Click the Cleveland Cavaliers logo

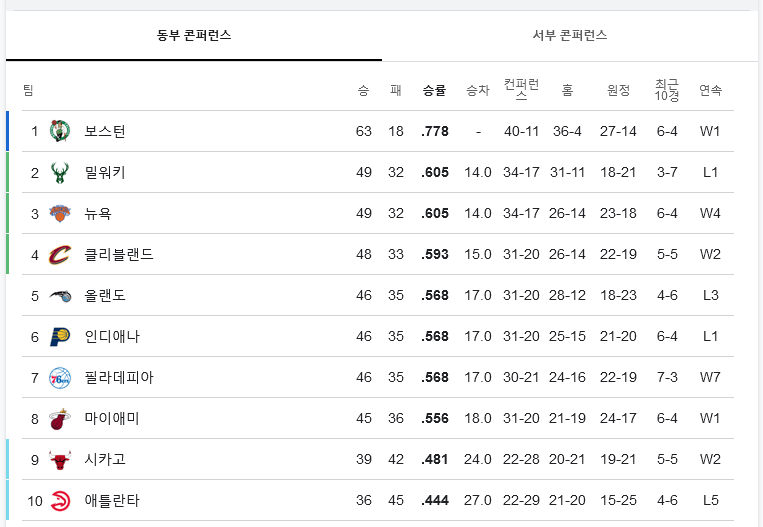tap(60, 254)
